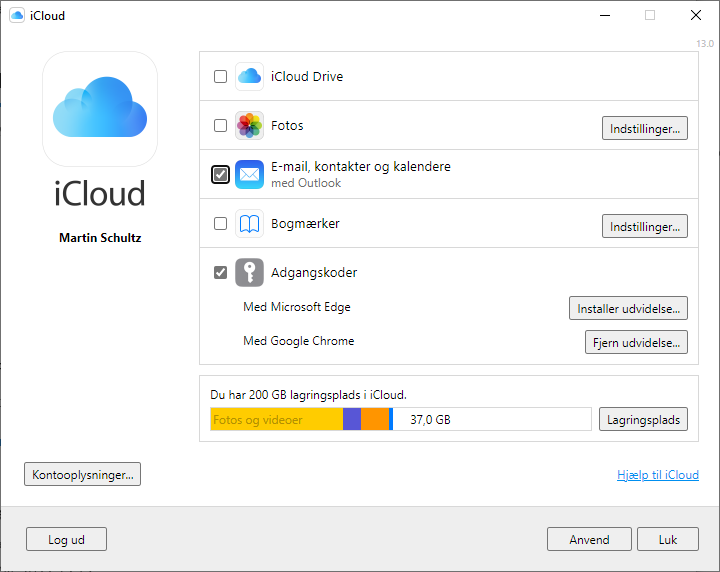720x572 pixels.
Task: Click Installer udvidelse for Microsoft Edge
Action: (628, 308)
